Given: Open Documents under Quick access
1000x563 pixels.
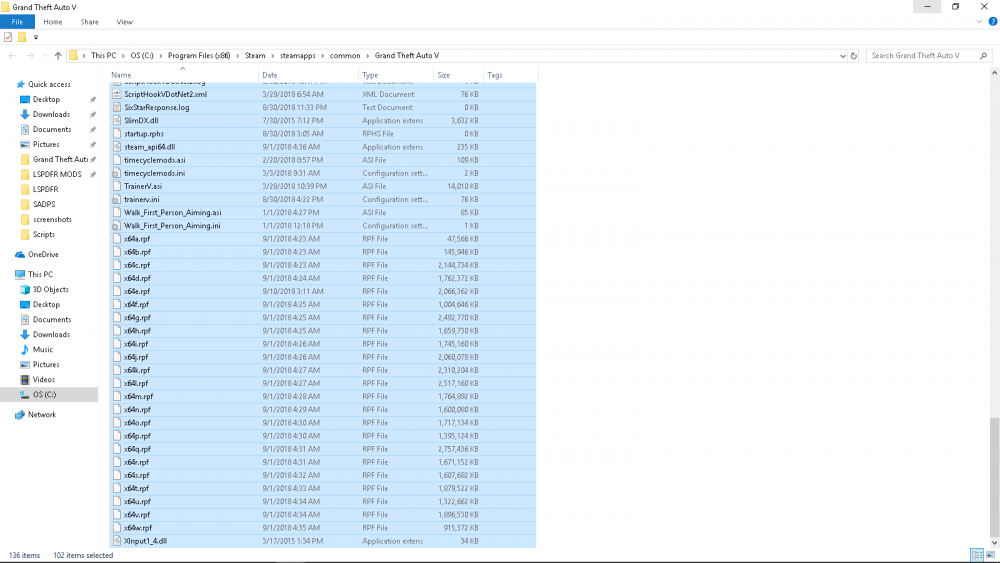Looking at the screenshot, I should 52,129.
